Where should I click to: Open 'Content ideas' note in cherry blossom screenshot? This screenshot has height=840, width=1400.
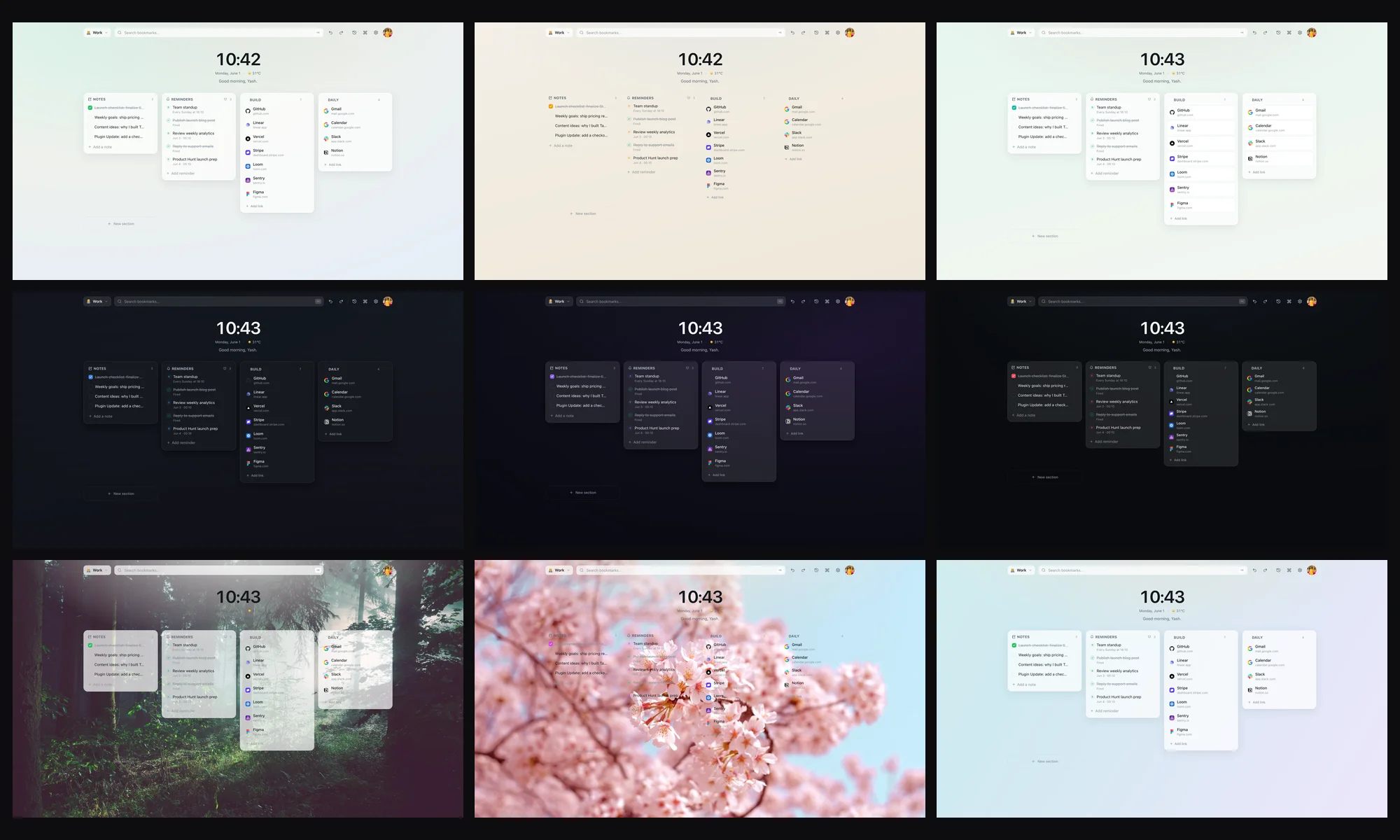coord(581,664)
